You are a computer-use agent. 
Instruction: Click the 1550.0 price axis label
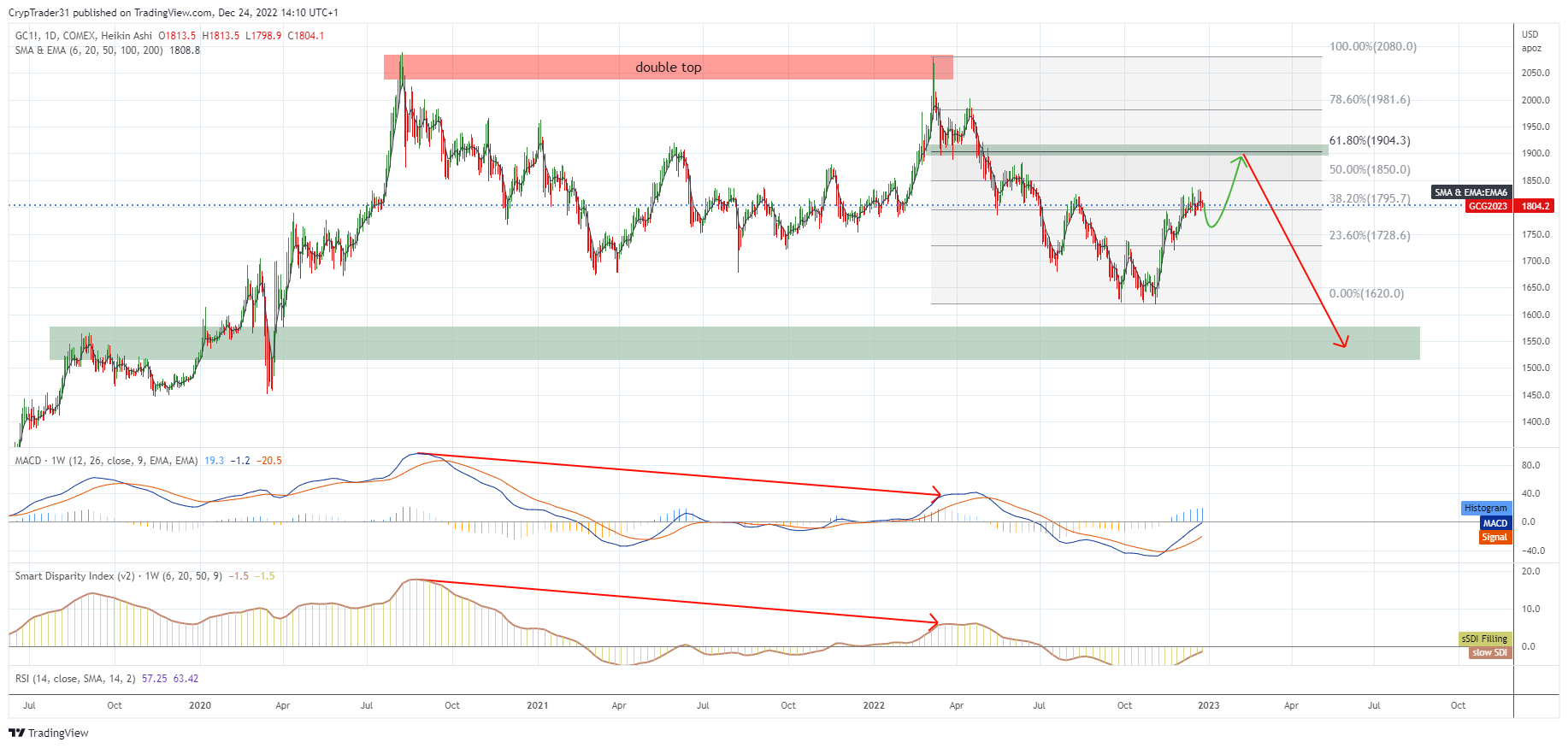coord(1536,341)
